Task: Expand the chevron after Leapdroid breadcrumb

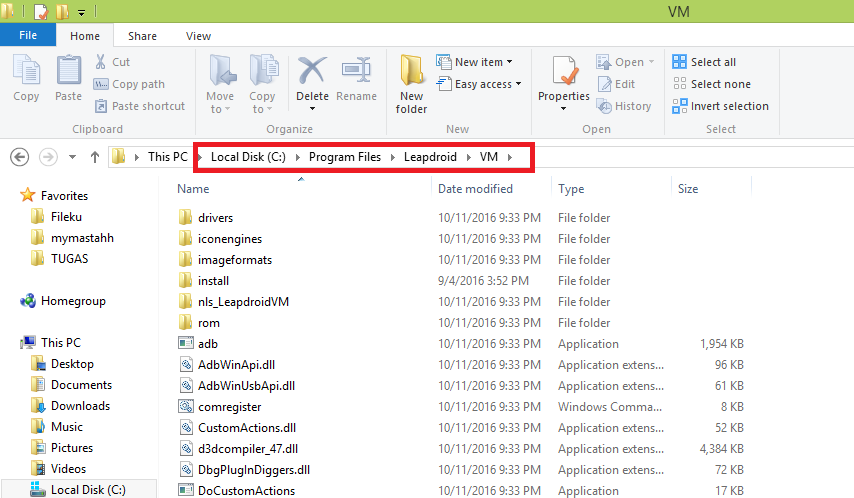Action: click(468, 157)
